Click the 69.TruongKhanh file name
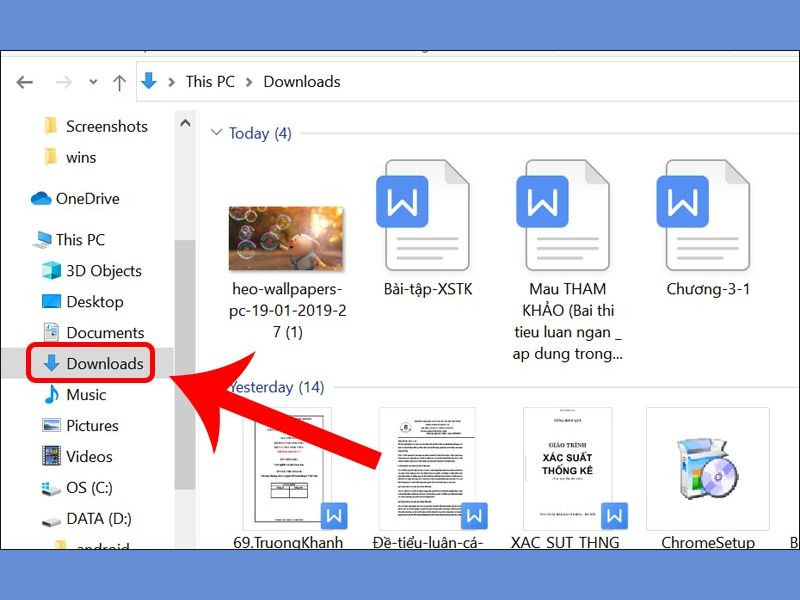Screen dimensions: 800x600 pos(288,542)
